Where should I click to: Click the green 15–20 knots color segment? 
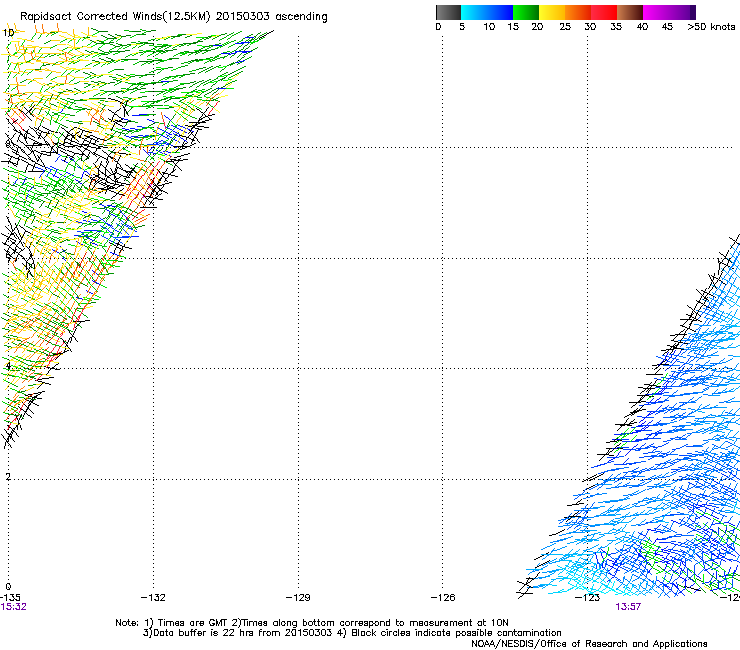526,12
